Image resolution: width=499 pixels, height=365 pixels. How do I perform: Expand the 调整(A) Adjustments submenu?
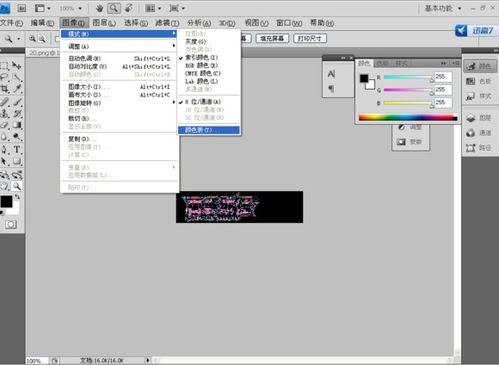[x=119, y=46]
